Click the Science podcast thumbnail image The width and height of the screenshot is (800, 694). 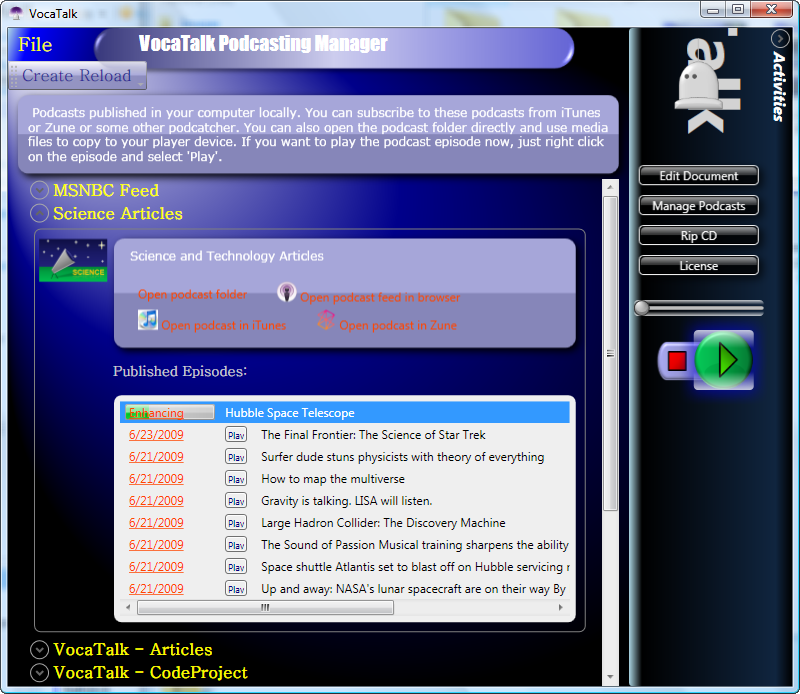[73, 260]
